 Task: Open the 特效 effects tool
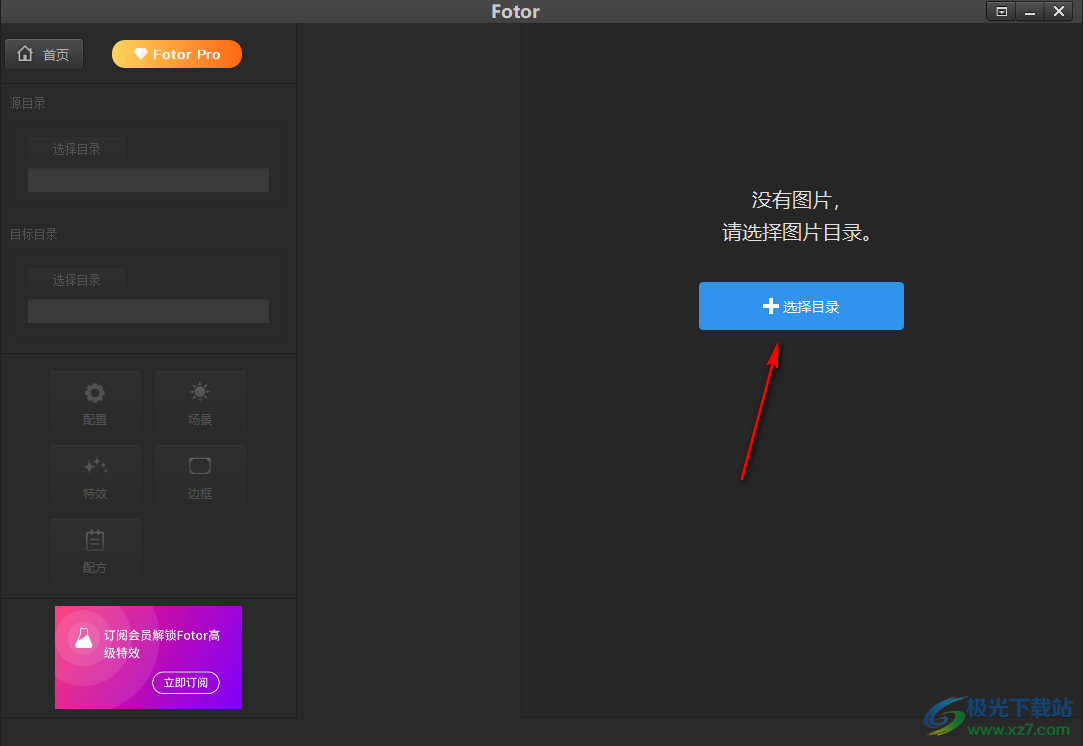click(x=95, y=477)
